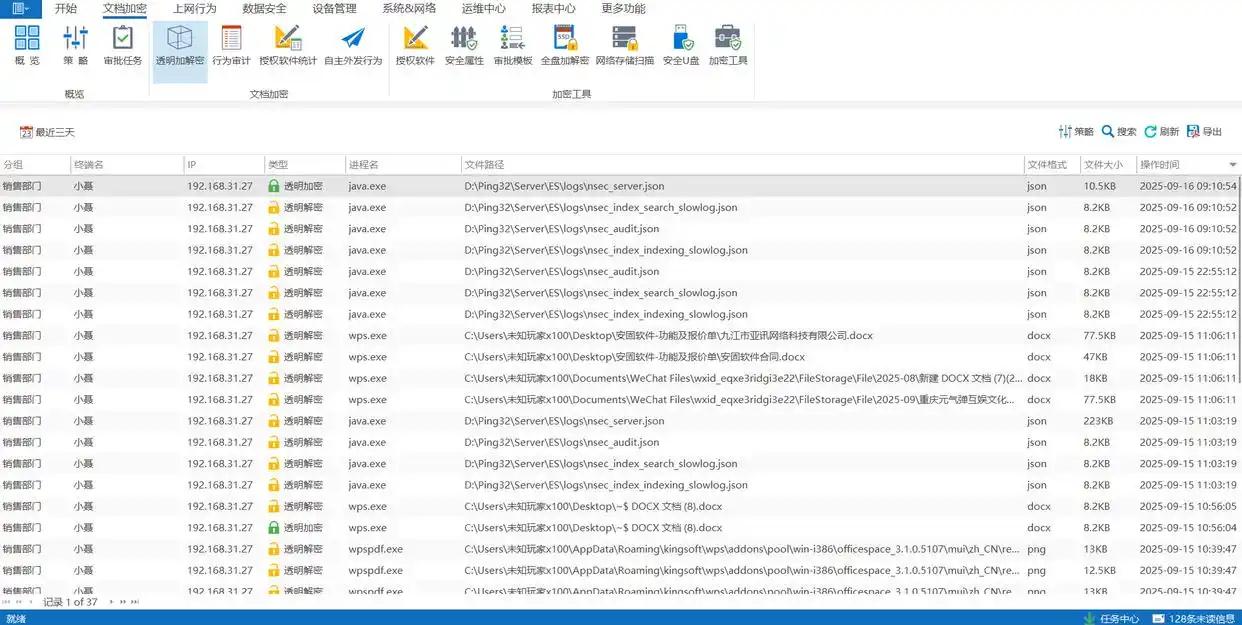The width and height of the screenshot is (1242, 625).
Task: Open 透明加解密 in the ribbon
Action: click(180, 46)
